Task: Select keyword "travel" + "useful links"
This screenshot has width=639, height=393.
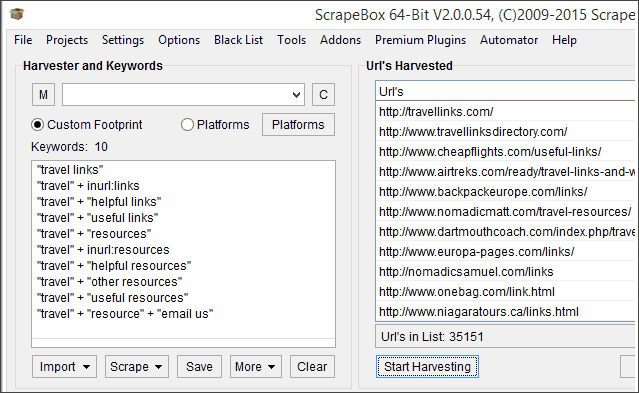Action: tap(98, 218)
